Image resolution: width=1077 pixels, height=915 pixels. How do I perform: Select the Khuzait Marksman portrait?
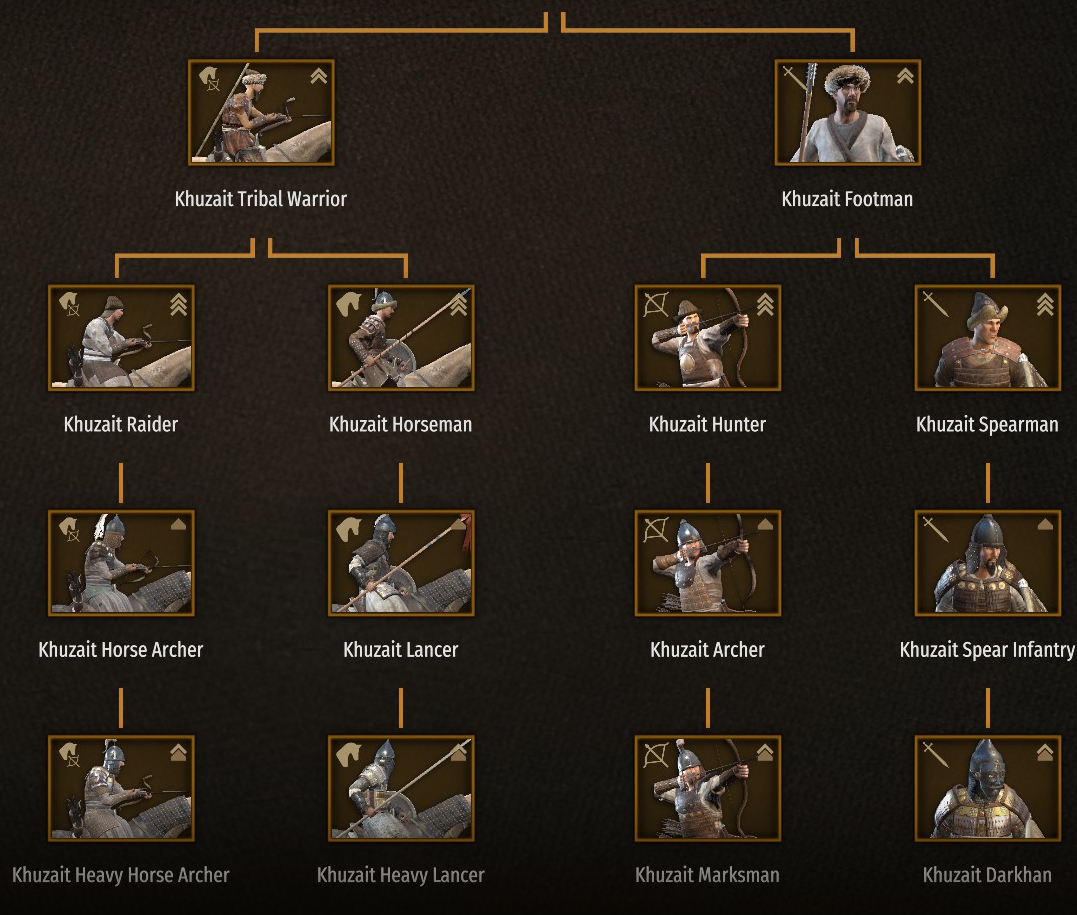coord(707,789)
